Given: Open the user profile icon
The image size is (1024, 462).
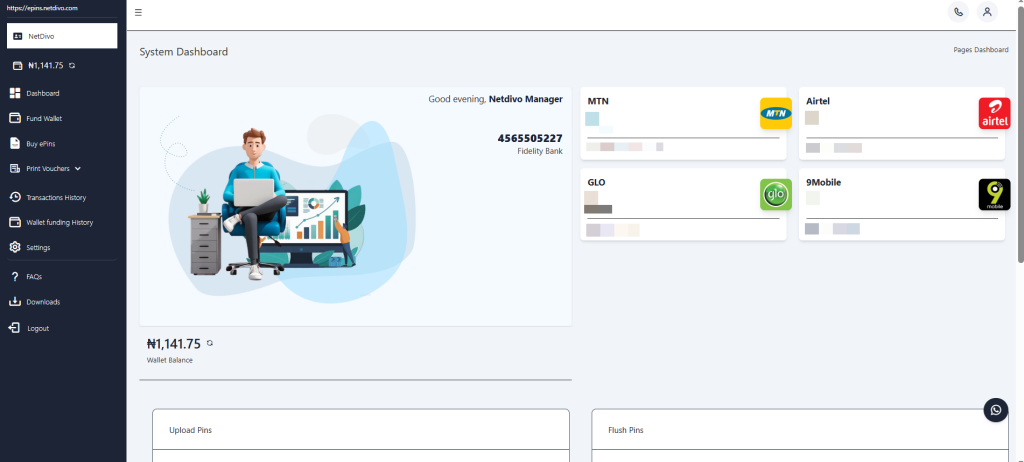Looking at the screenshot, I should [x=987, y=12].
